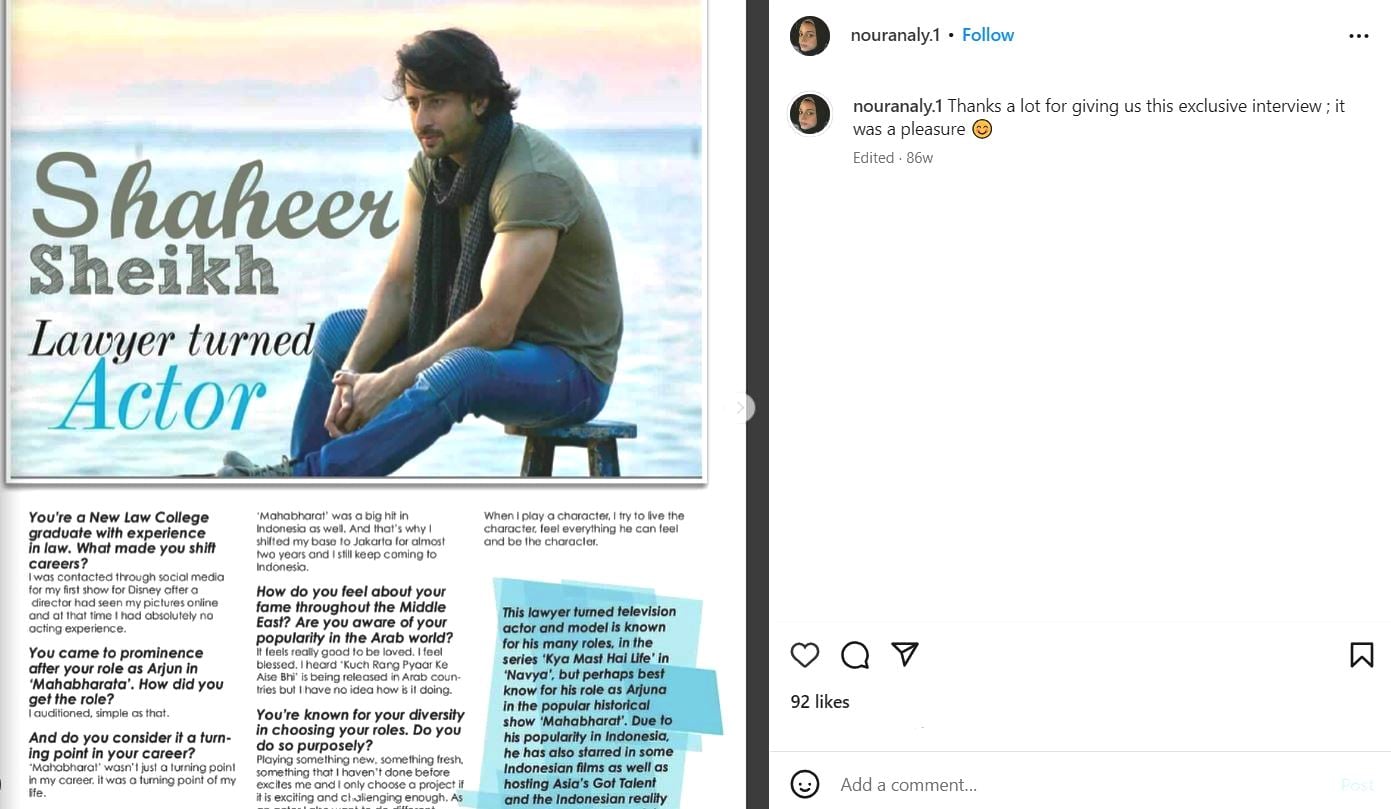Image resolution: width=1391 pixels, height=809 pixels.
Task: Open the nouranaly.1 username in the post header
Action: point(895,35)
